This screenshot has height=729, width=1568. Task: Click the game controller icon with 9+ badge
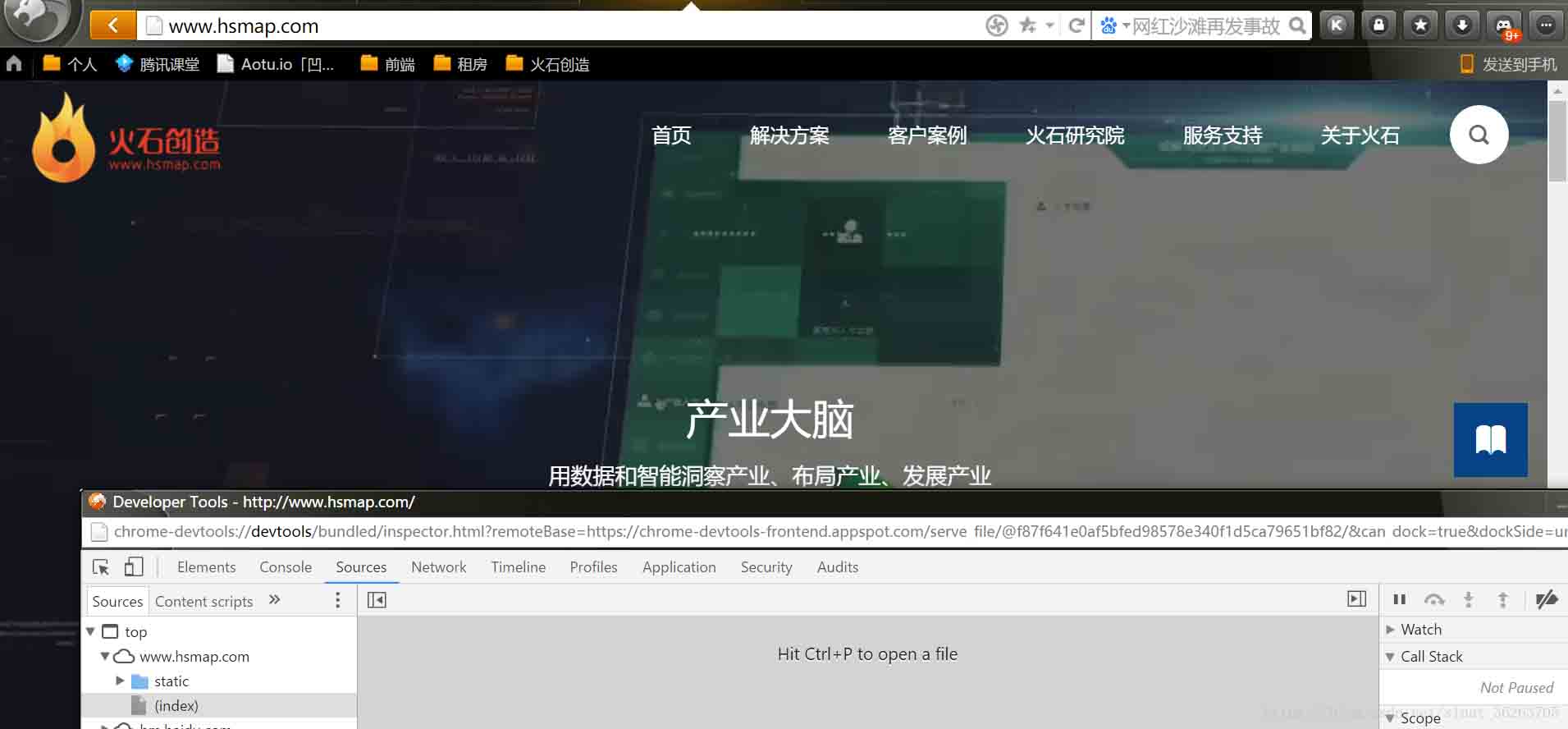point(1505,27)
